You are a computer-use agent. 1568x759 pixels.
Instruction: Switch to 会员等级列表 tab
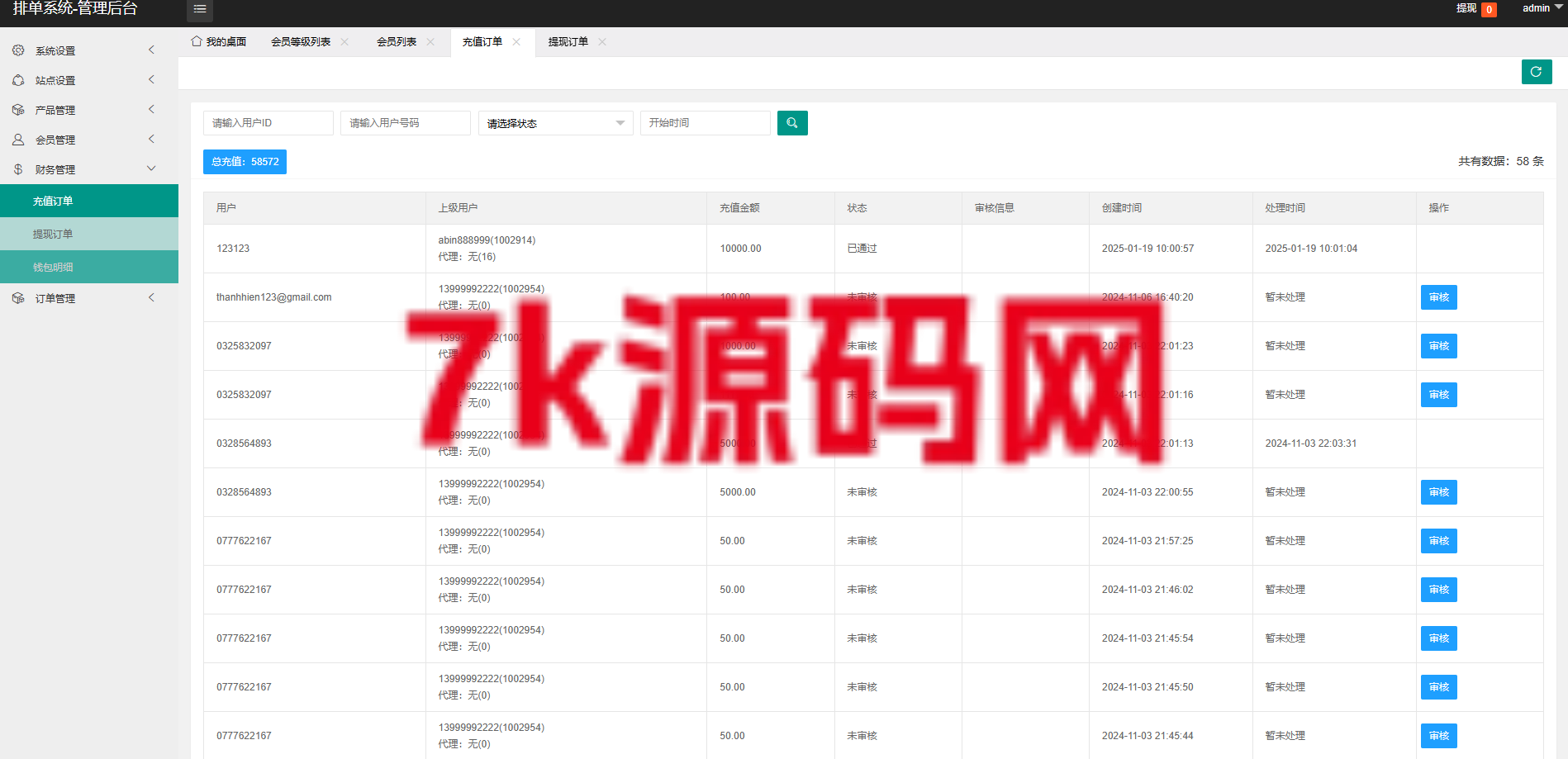[301, 42]
